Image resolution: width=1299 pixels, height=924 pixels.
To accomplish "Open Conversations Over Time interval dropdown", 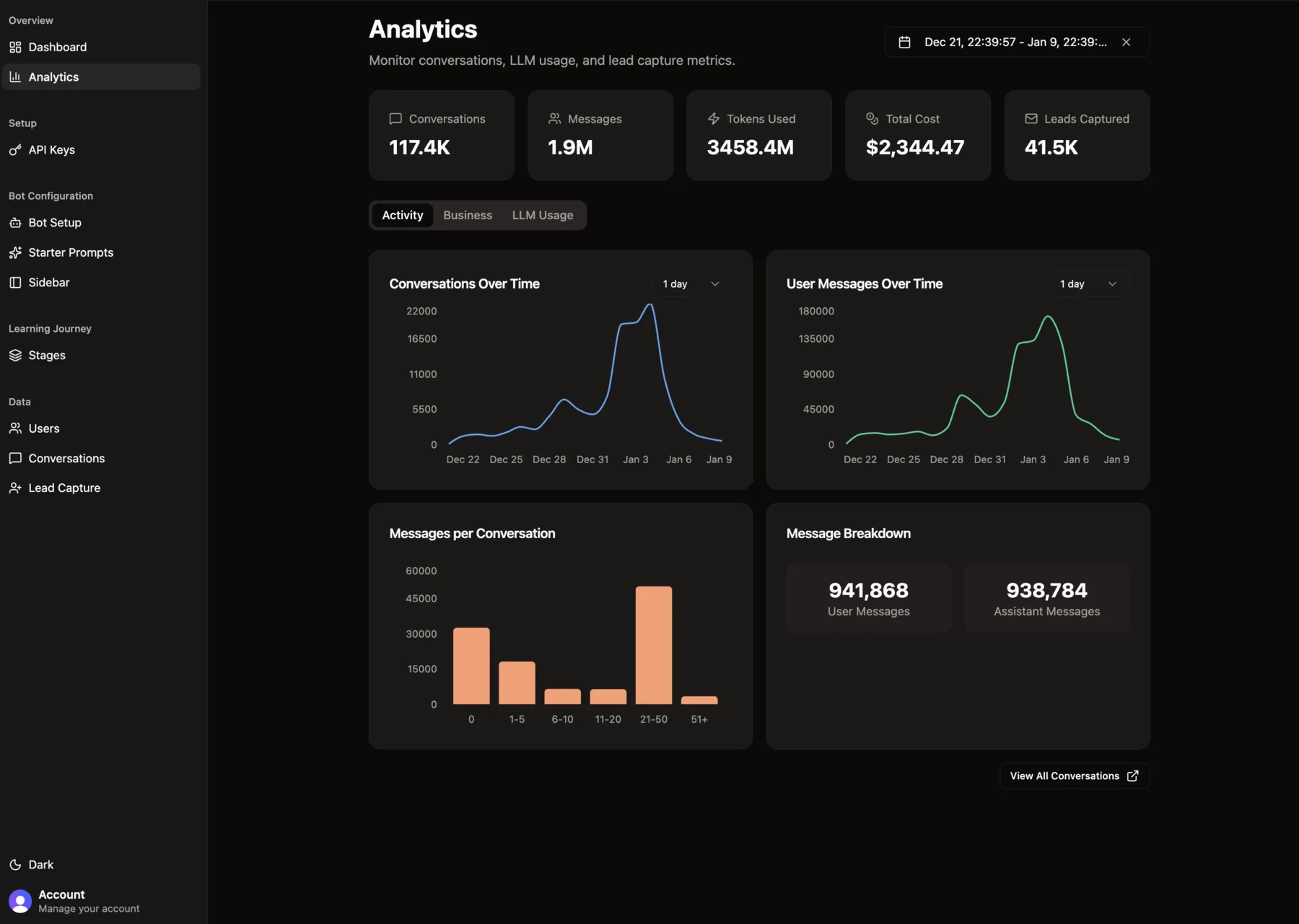I will (x=691, y=284).
